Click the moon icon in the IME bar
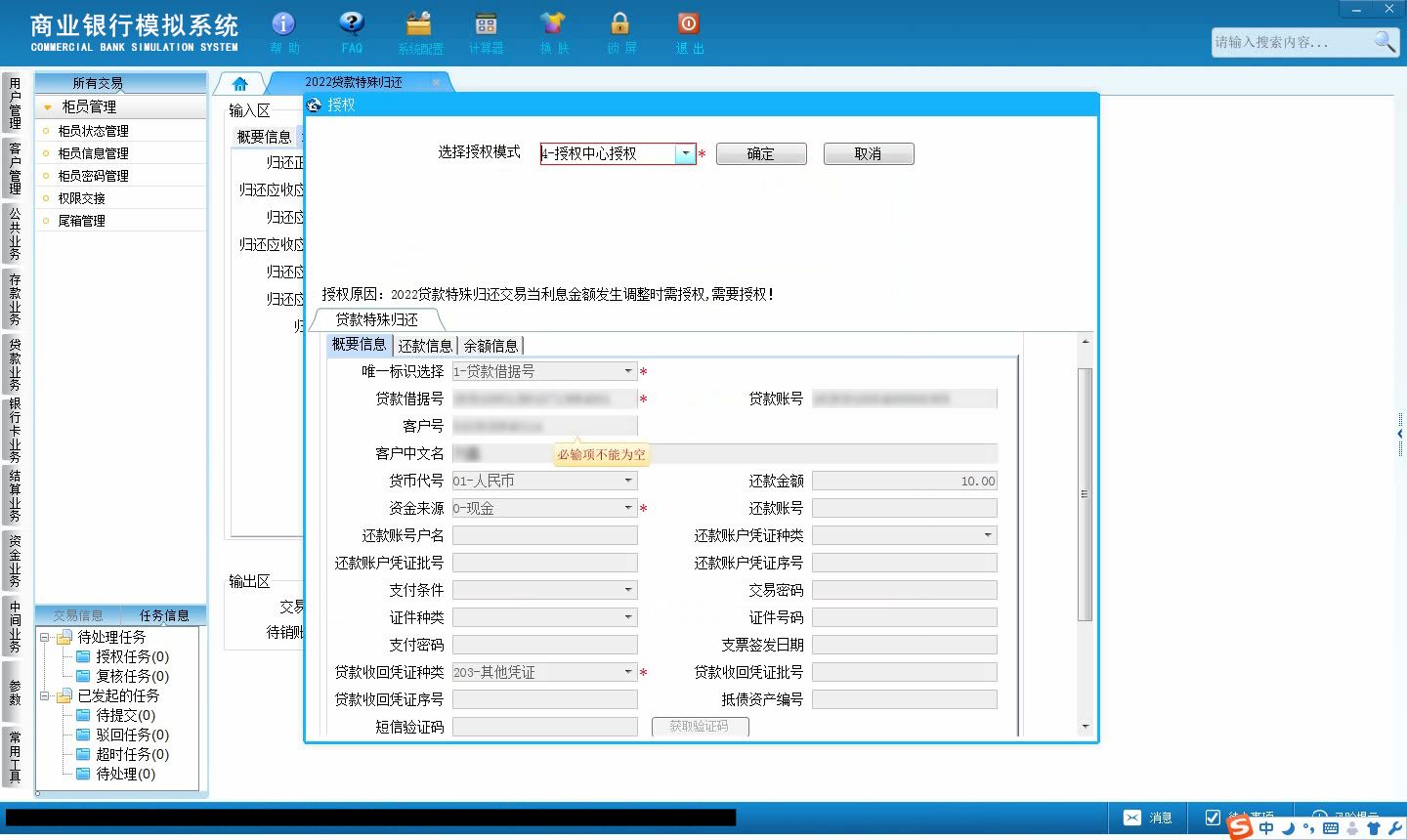The width and height of the screenshot is (1407, 840). click(x=1288, y=828)
